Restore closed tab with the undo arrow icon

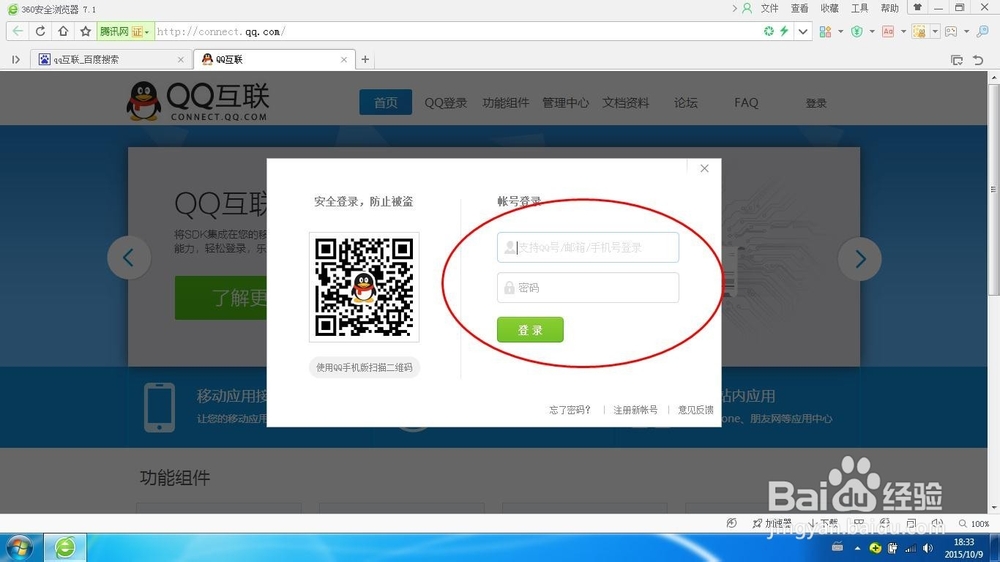tap(978, 60)
